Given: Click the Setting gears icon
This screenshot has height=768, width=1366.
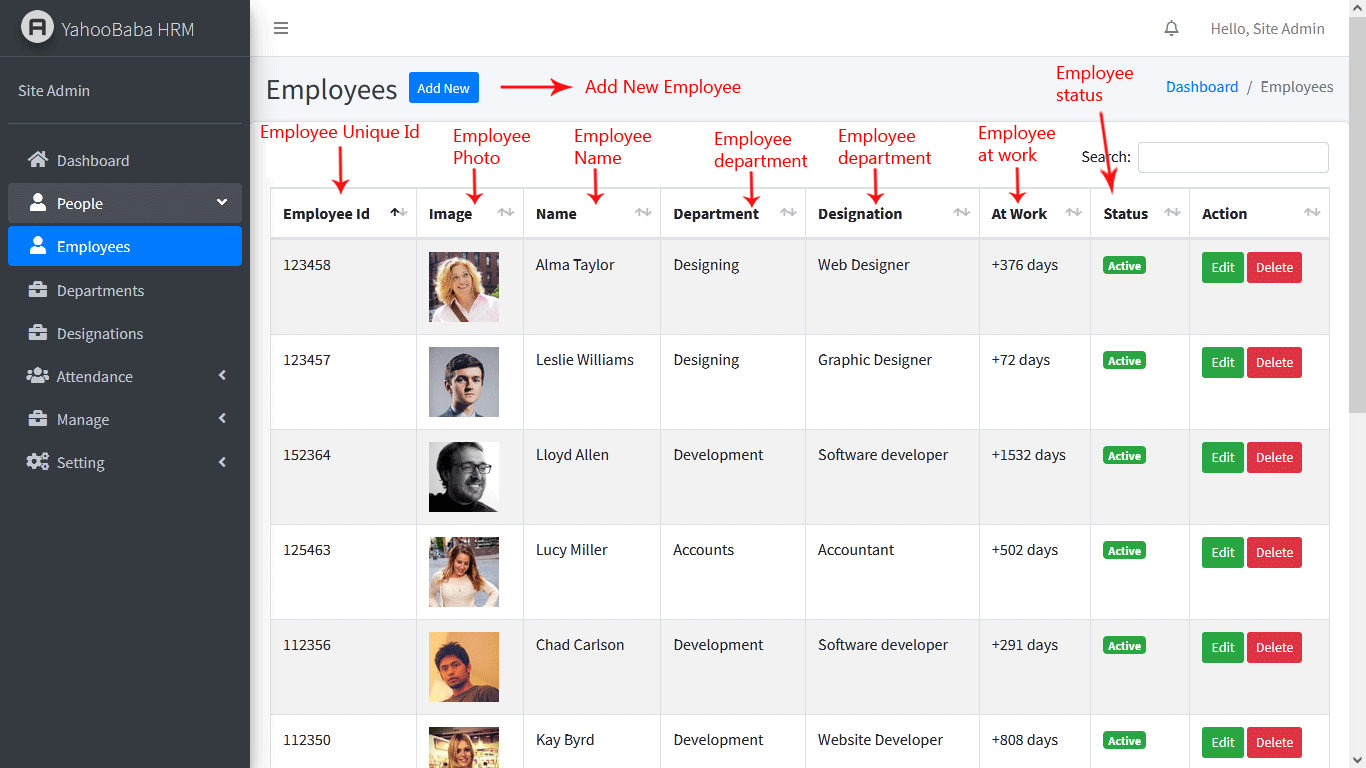Looking at the screenshot, I should [38, 462].
